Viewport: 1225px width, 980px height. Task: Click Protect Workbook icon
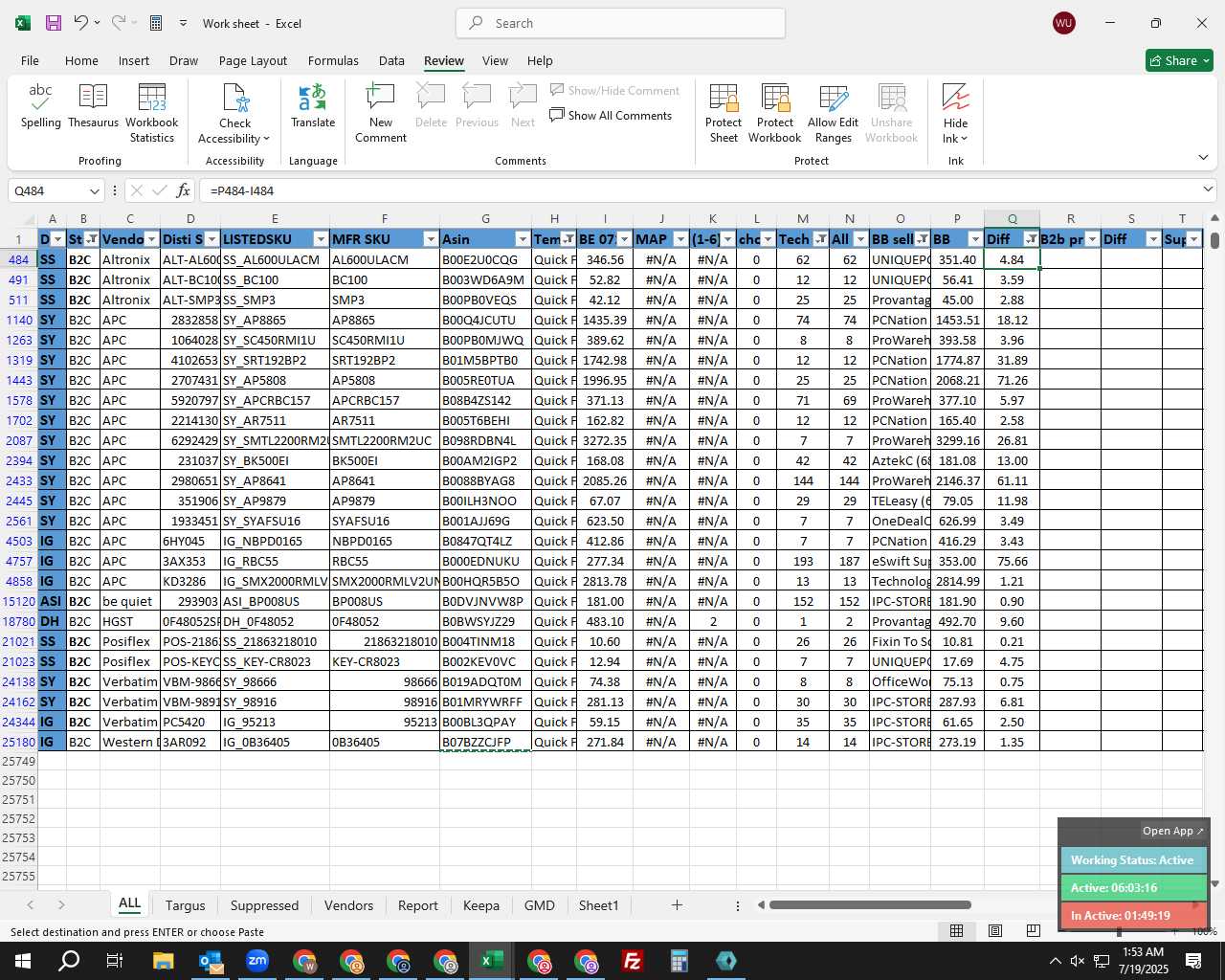click(774, 113)
